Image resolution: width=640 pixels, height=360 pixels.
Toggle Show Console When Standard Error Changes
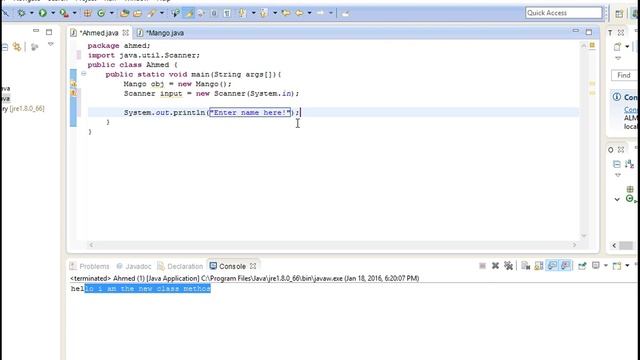coord(566,266)
